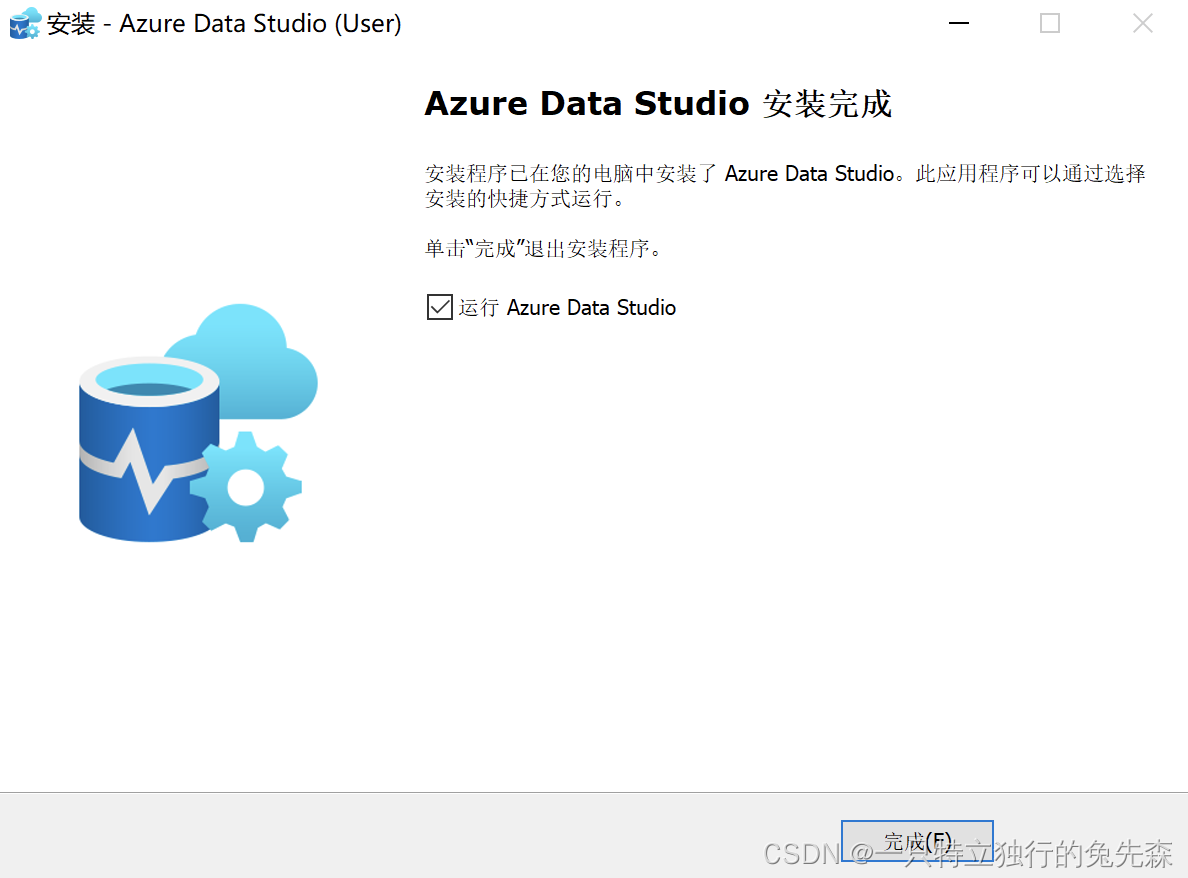The height and width of the screenshot is (878, 1188).
Task: Click the Azure Data Studio installer title icon
Action: point(25,23)
